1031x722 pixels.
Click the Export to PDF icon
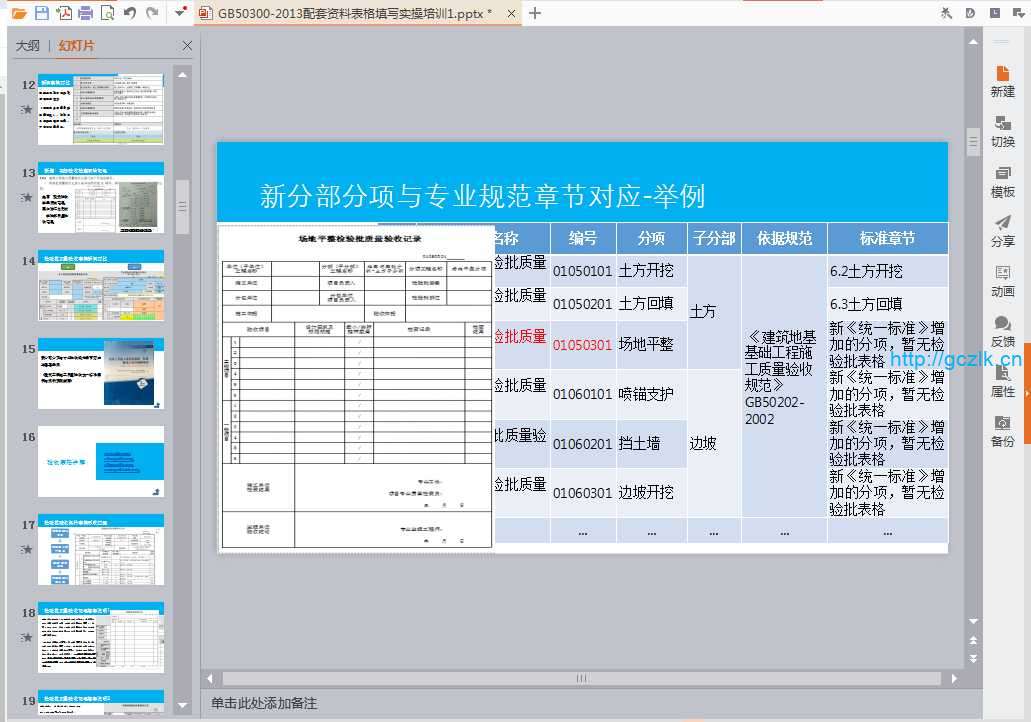64,13
